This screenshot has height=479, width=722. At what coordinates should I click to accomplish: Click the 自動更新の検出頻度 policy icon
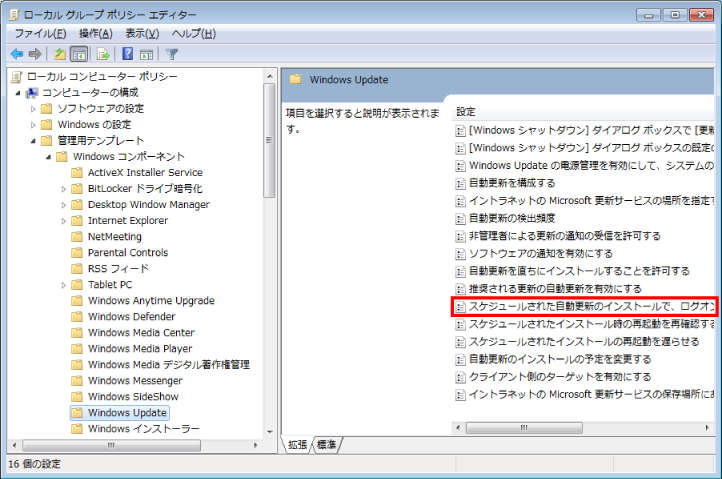click(460, 219)
